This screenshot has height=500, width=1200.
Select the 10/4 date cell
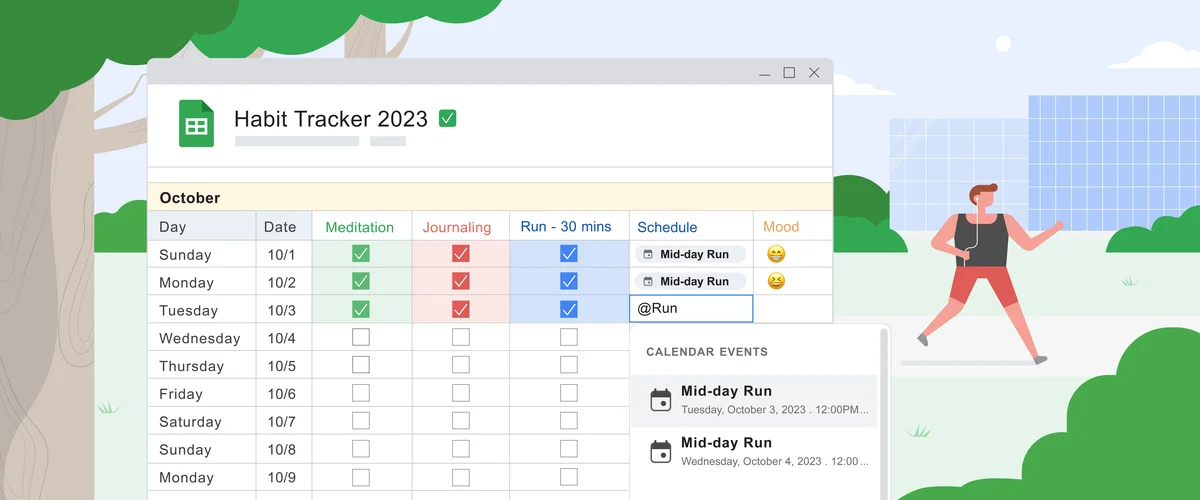tap(284, 338)
